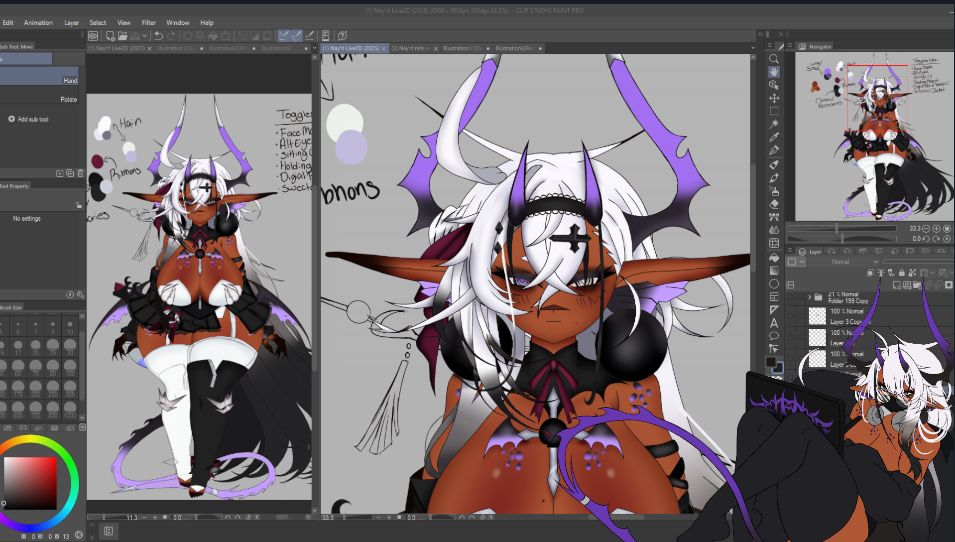Click the Navigator zoom slider
Image resolution: width=955 pixels, height=542 pixels.
coord(842,228)
